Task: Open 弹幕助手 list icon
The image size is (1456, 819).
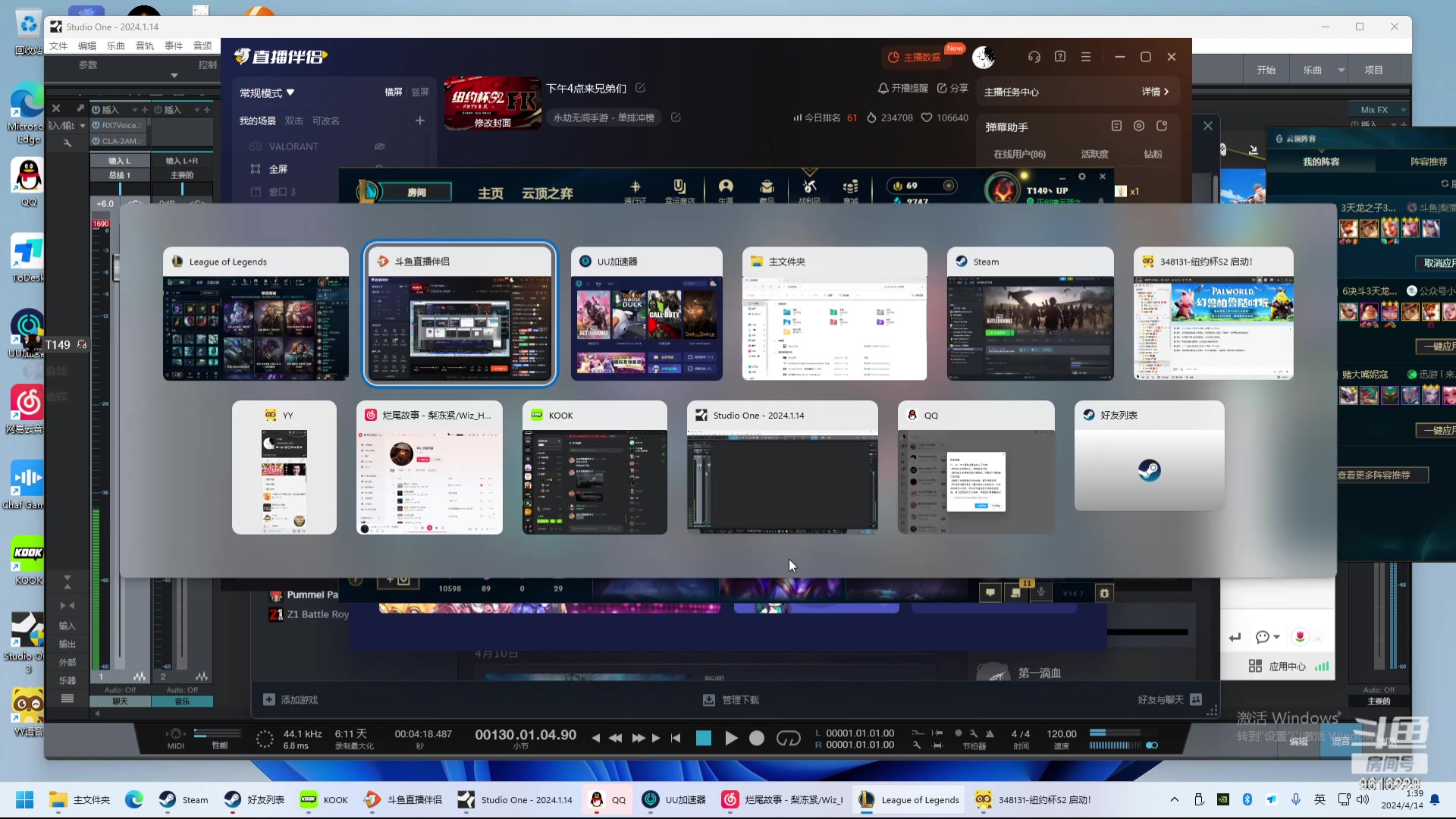Action: coord(1116,126)
